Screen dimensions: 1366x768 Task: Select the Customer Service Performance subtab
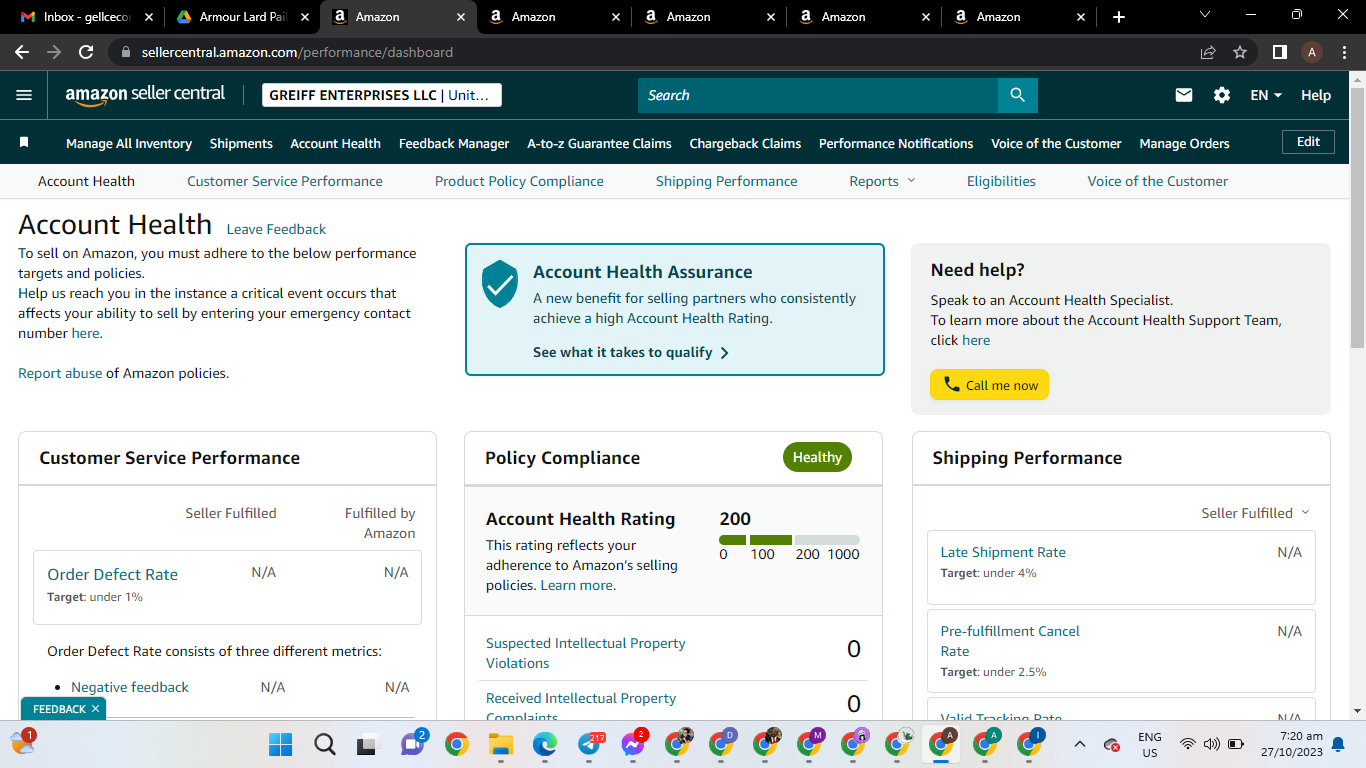pyautogui.click(x=285, y=181)
